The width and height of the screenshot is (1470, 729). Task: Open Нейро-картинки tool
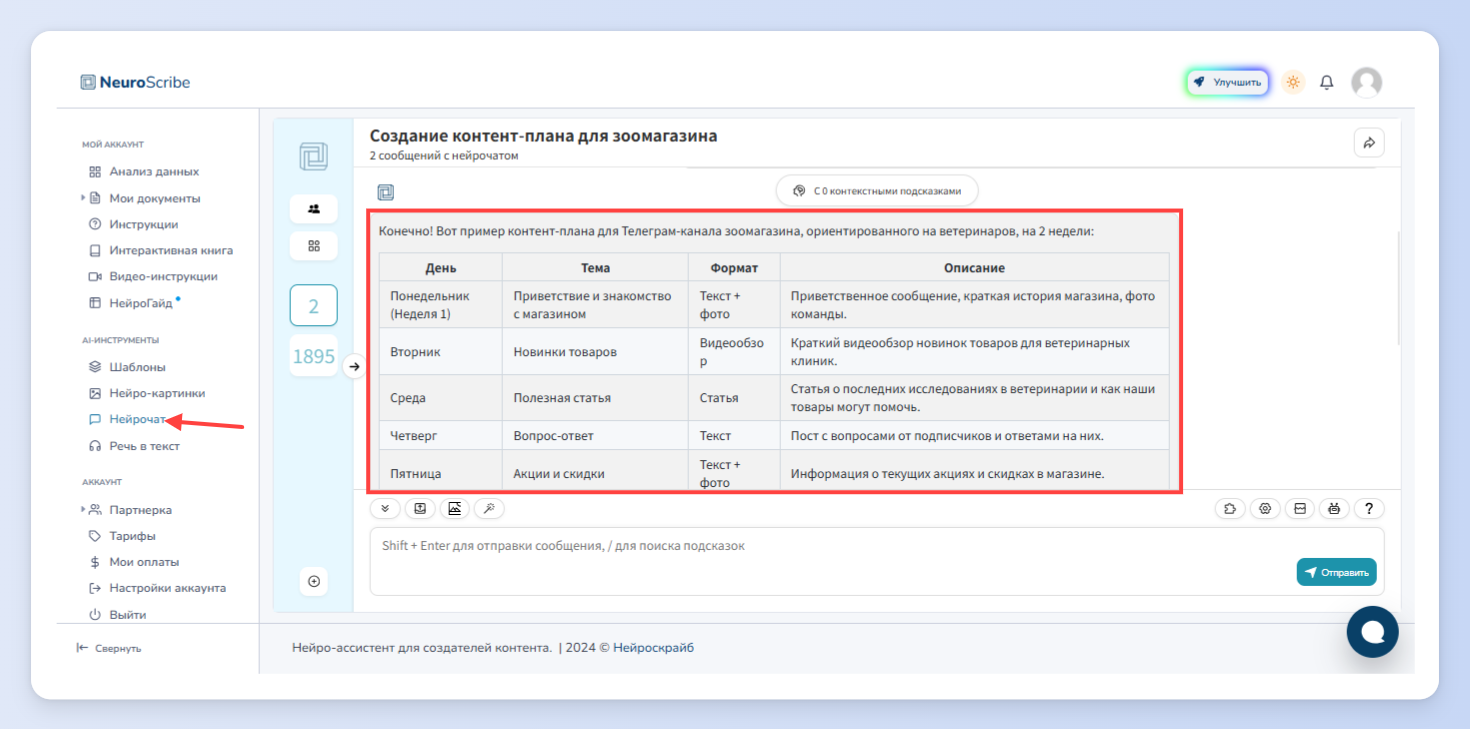(157, 393)
